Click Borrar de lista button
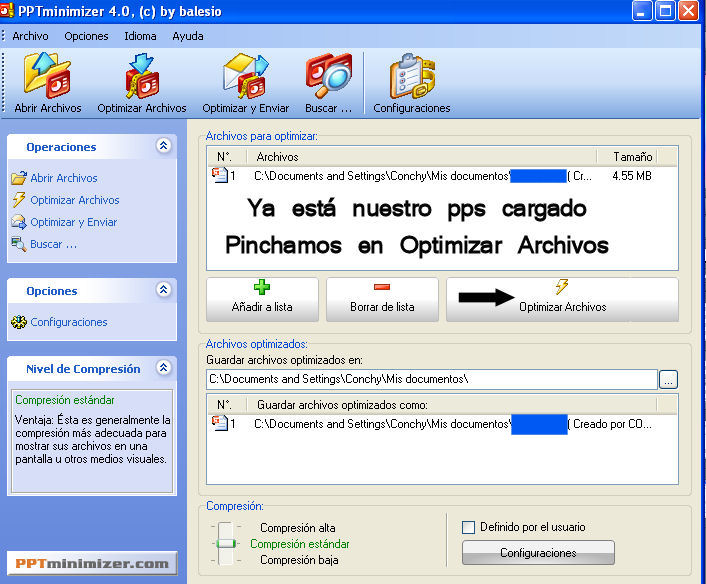 click(382, 299)
